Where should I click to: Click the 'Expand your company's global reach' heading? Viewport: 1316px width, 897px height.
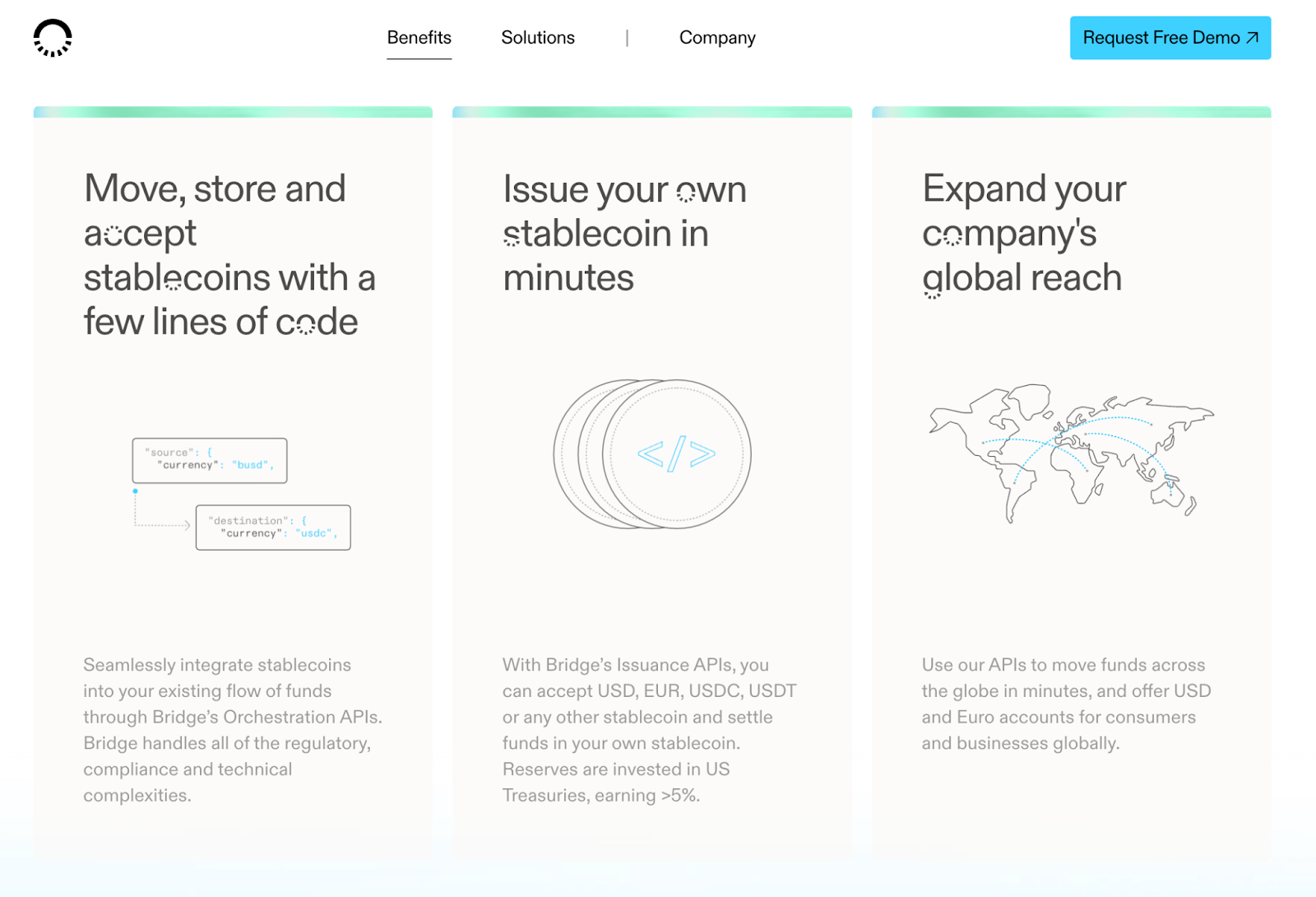coord(1023,233)
